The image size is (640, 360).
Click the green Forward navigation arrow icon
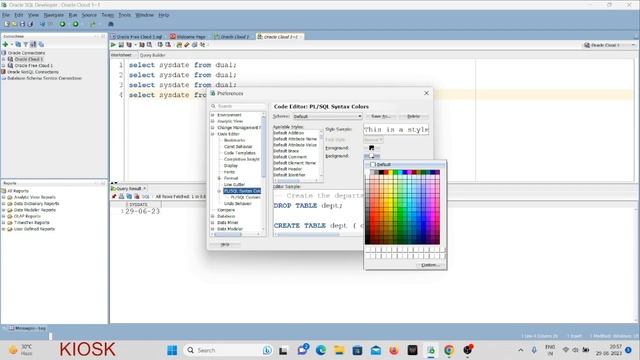[x=76, y=24]
